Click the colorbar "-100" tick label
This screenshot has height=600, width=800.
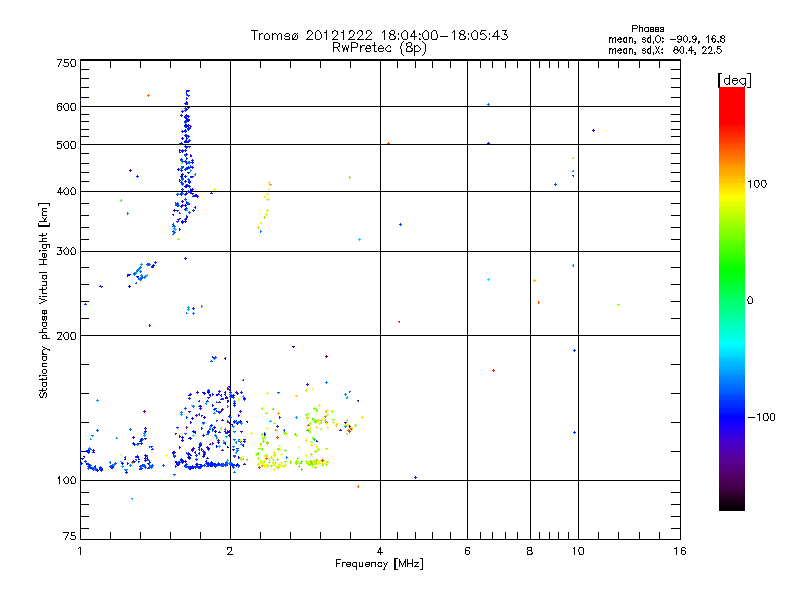(x=761, y=417)
